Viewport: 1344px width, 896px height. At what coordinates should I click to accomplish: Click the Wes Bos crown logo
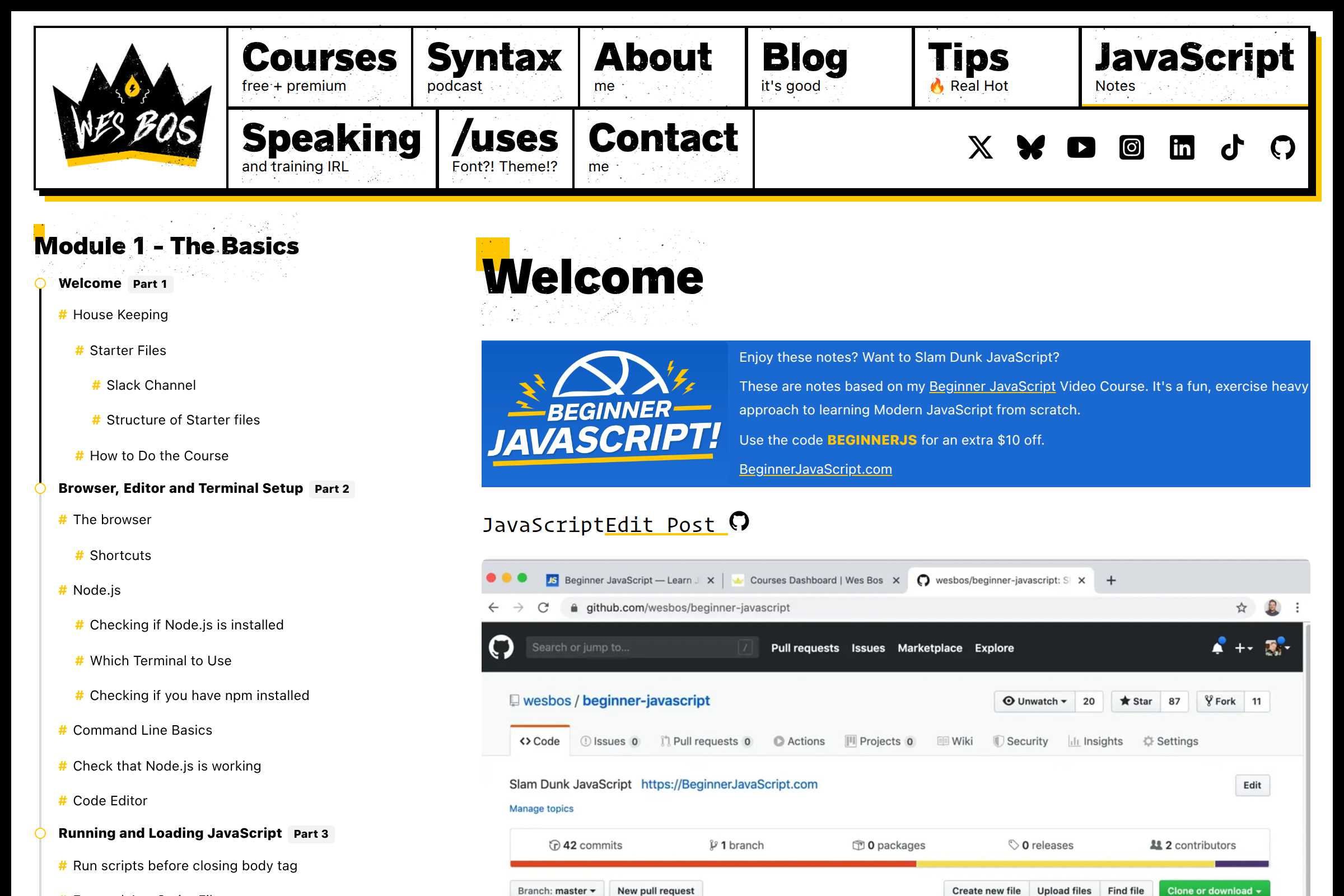(132, 107)
